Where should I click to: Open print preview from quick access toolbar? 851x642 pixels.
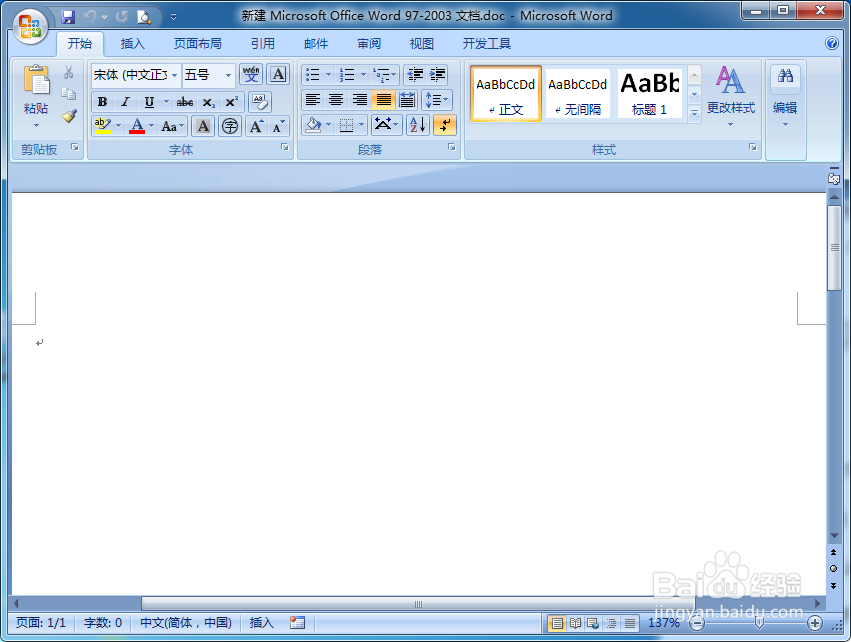click(x=144, y=17)
